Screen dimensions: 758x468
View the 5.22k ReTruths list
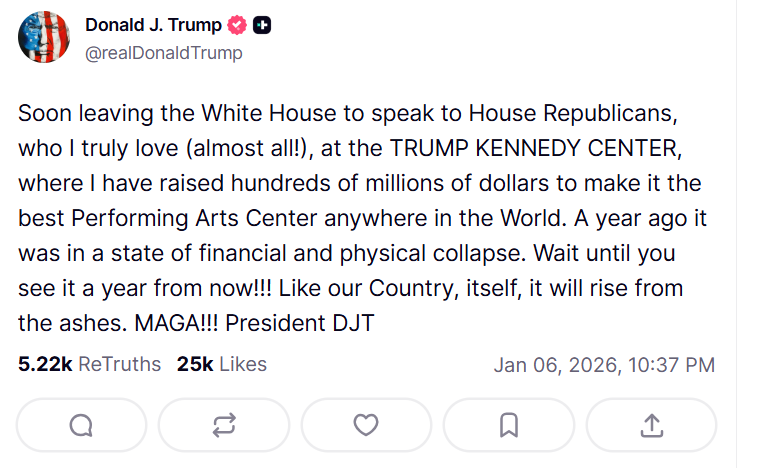pos(89,364)
